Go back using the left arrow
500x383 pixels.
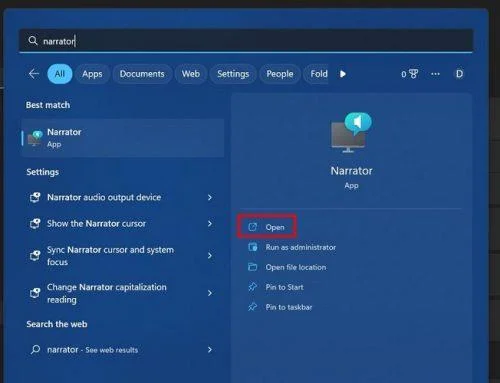point(34,74)
